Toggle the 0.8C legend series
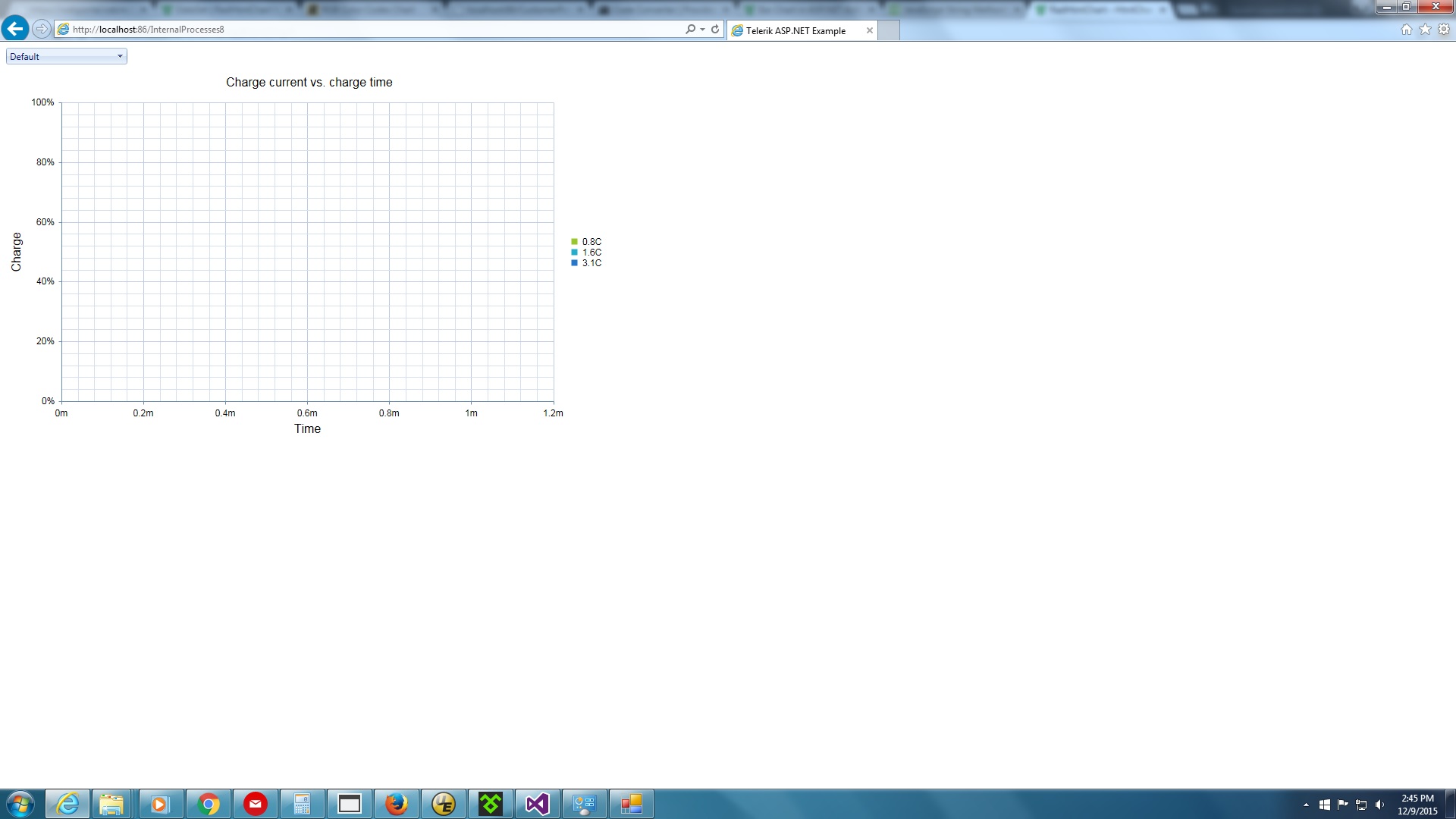The height and width of the screenshot is (819, 1456). [591, 242]
